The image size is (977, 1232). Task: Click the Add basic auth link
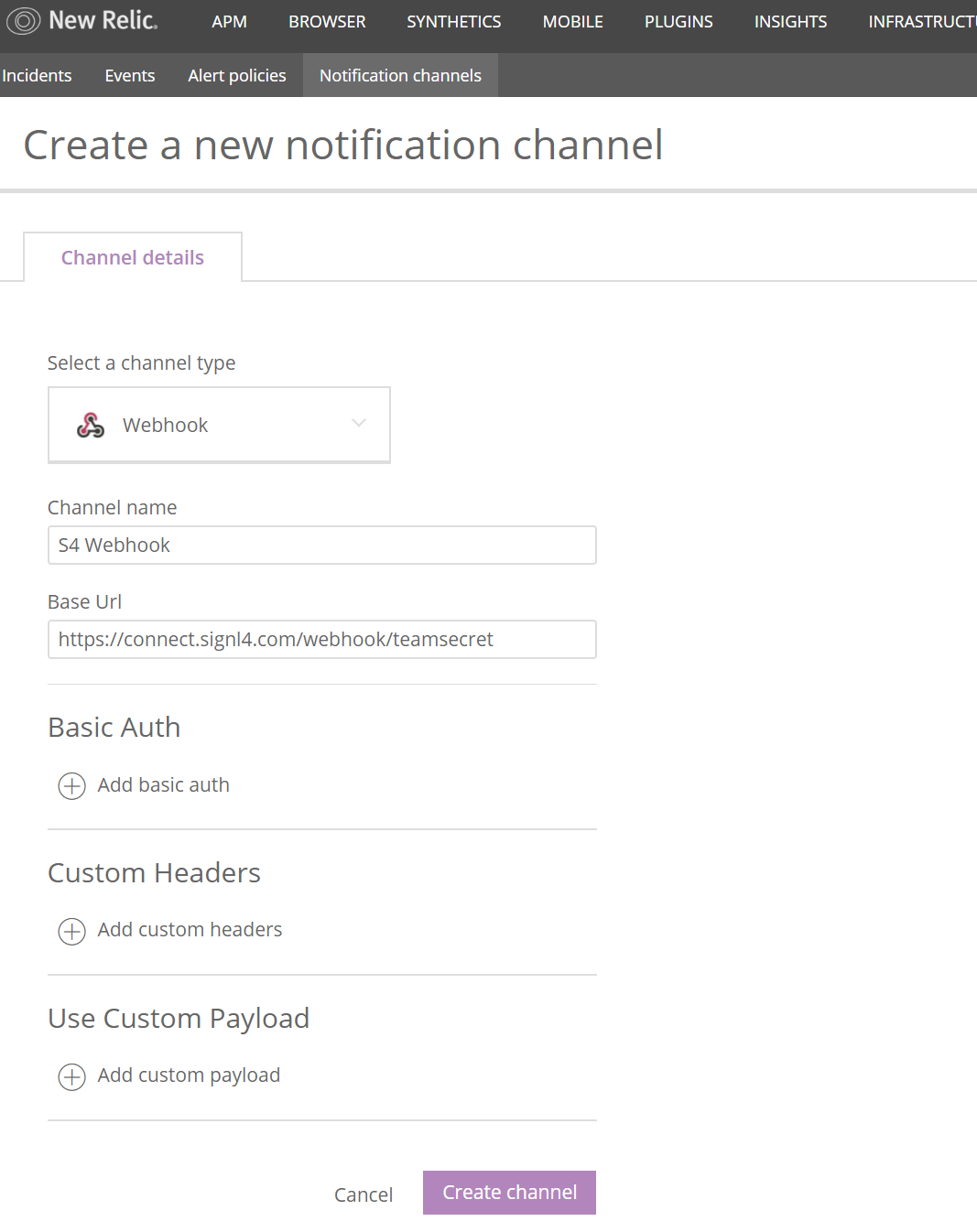(x=164, y=785)
